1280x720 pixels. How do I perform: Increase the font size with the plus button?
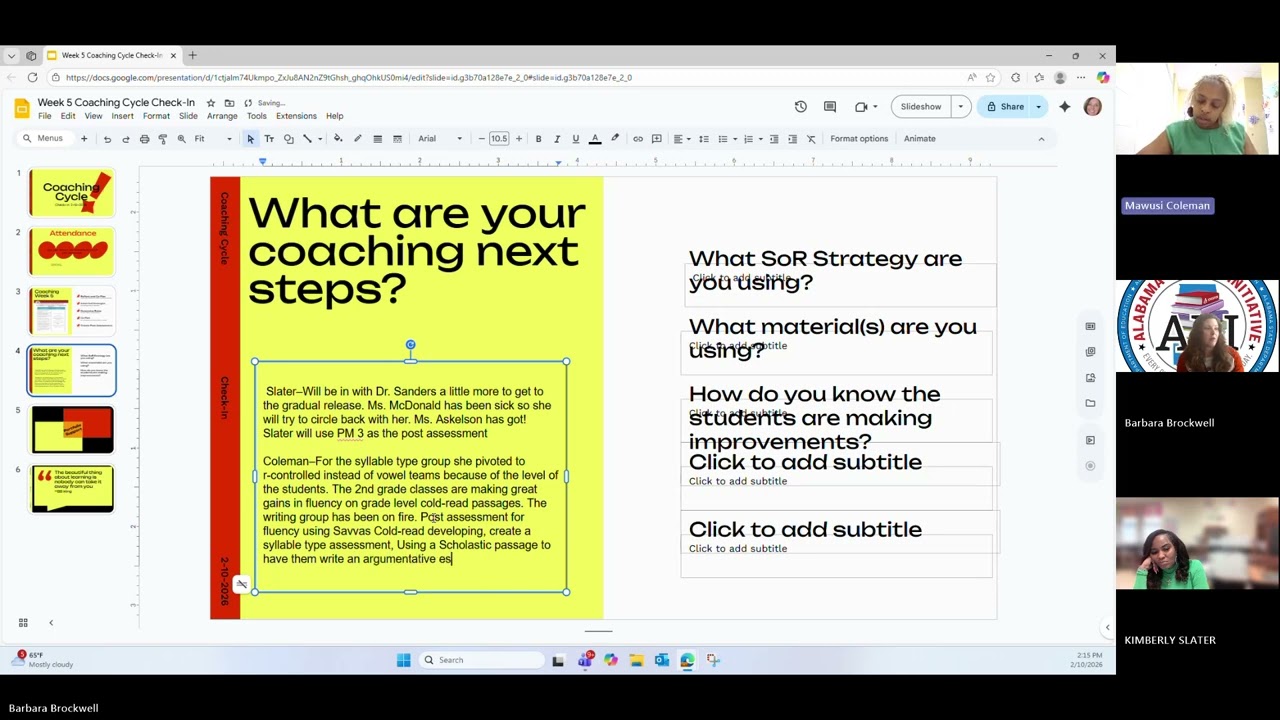[x=518, y=139]
